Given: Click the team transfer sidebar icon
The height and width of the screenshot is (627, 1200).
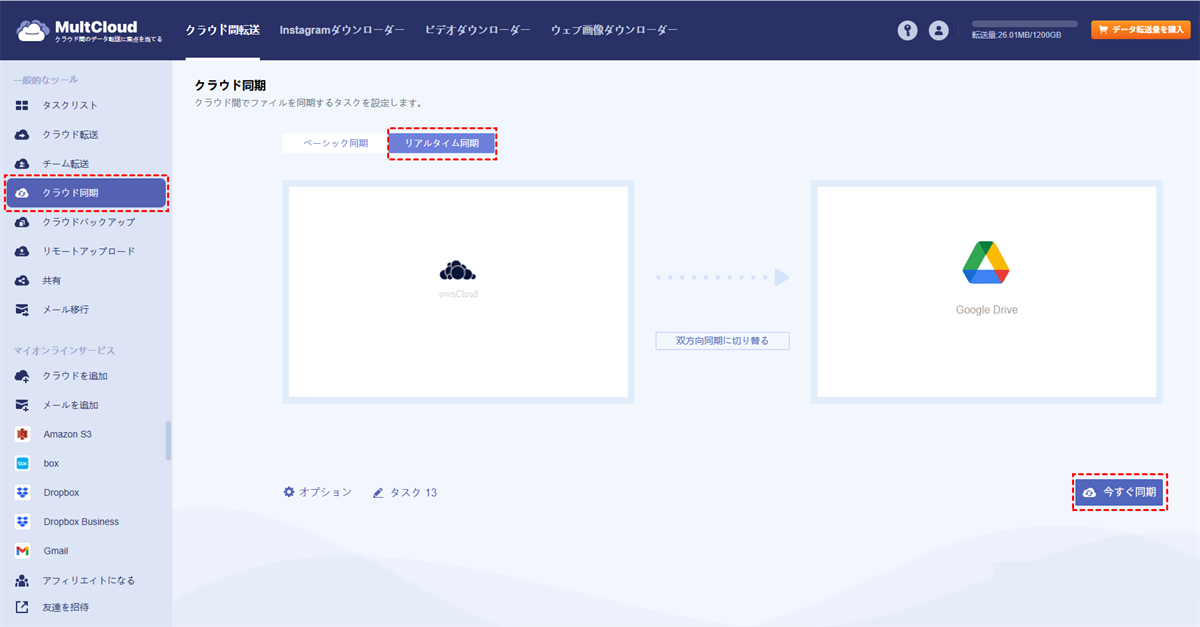Looking at the screenshot, I should [x=22, y=163].
